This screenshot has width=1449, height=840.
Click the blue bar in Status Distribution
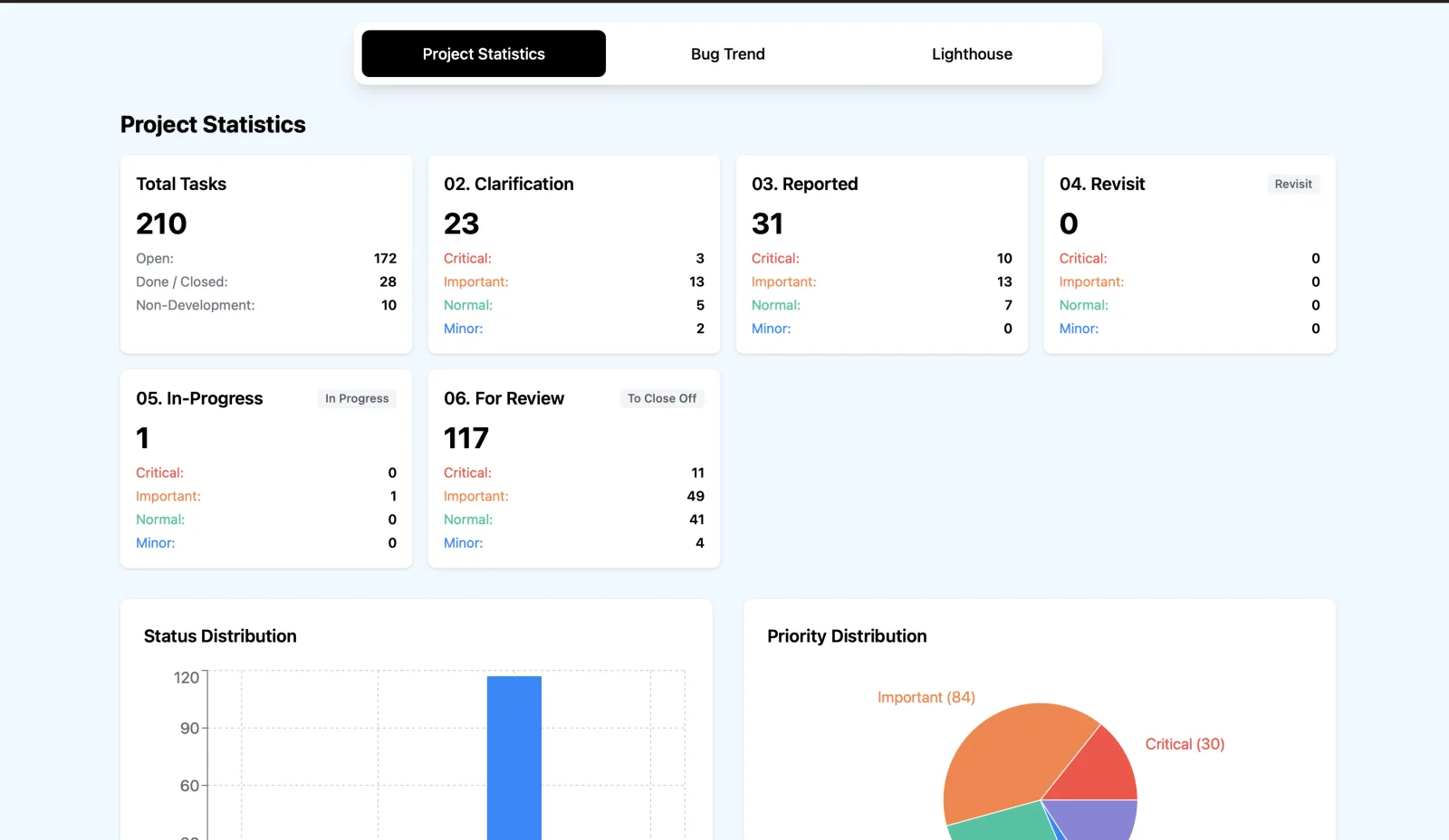pyautogui.click(x=514, y=759)
